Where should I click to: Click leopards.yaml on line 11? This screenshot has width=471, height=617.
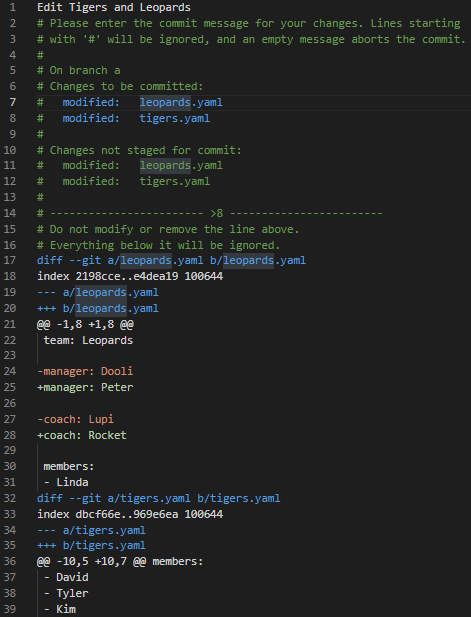click(x=181, y=165)
